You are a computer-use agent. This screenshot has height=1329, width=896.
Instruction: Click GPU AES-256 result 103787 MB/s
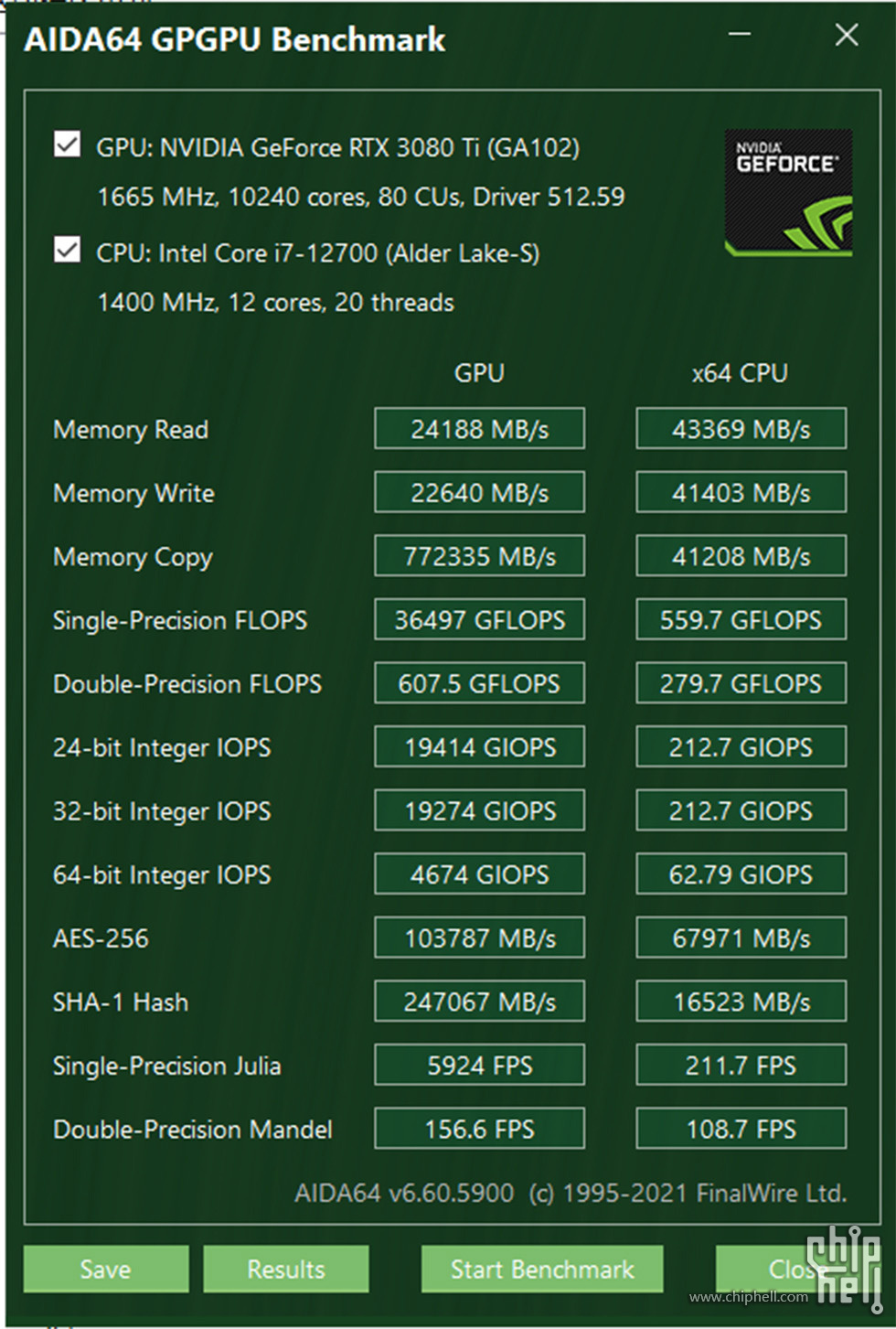coord(479,938)
